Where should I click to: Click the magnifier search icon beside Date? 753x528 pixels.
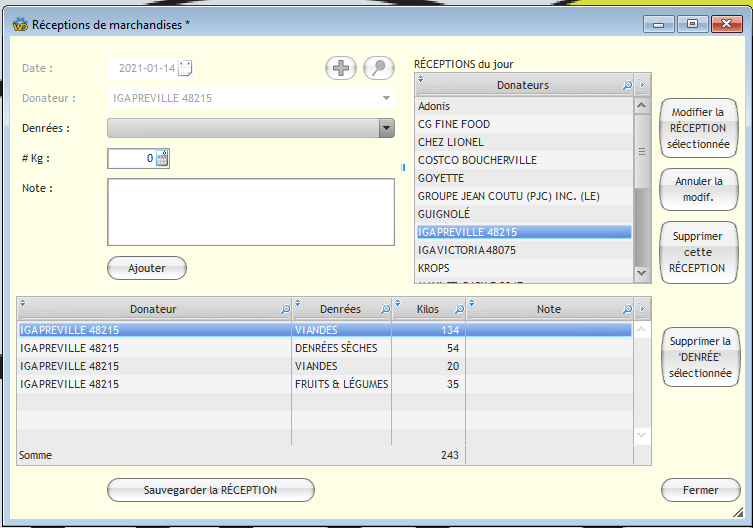tap(378, 68)
